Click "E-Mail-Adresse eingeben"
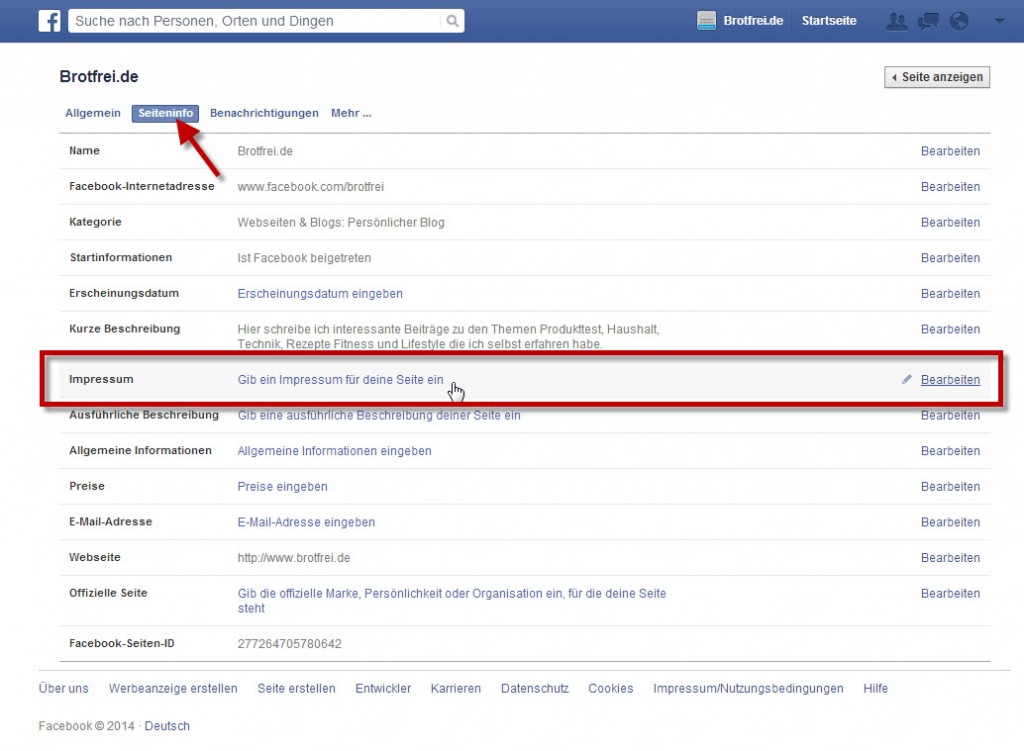1024x751 pixels. 305,522
